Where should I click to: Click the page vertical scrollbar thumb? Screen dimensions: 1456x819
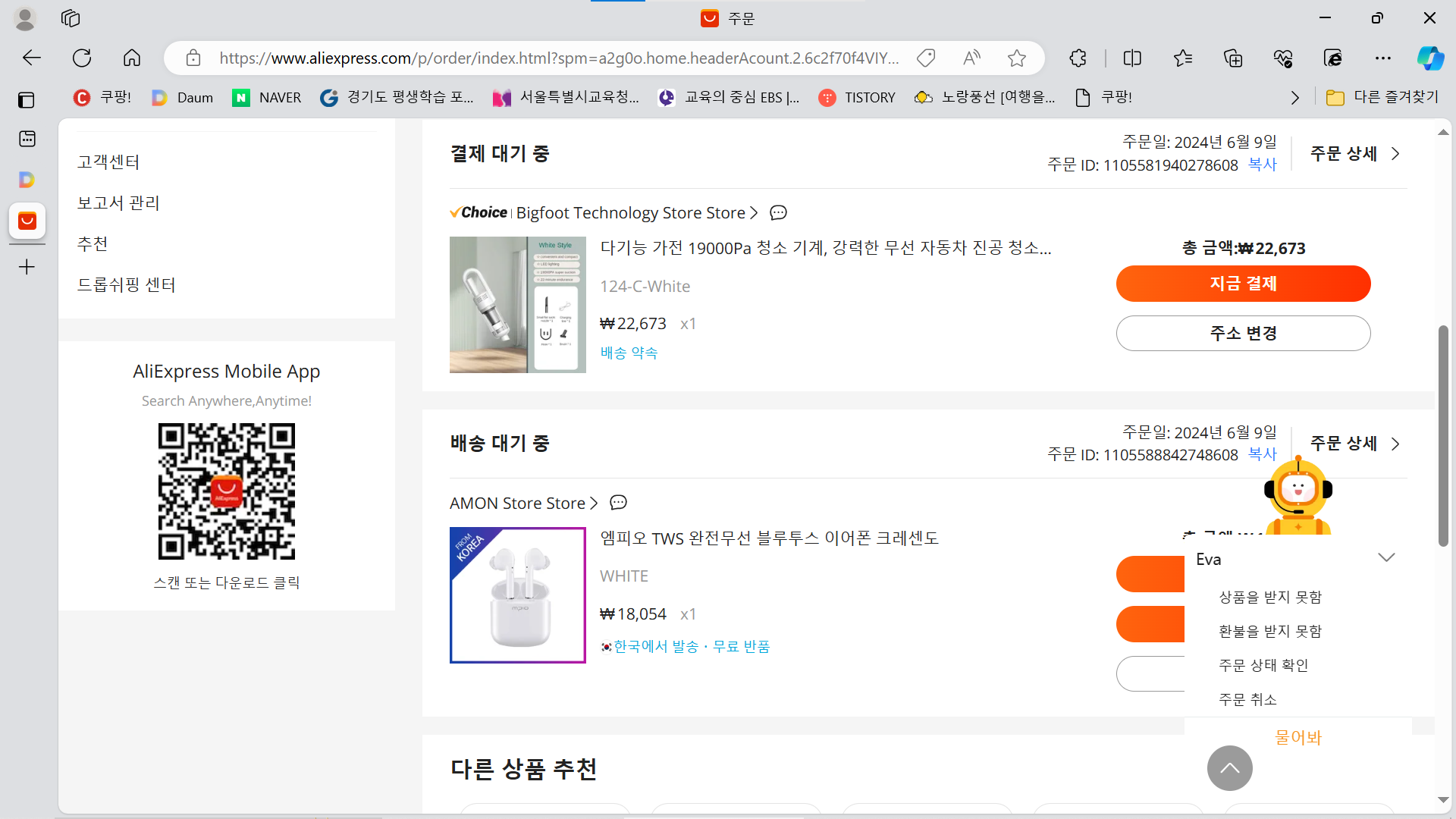tap(1443, 436)
